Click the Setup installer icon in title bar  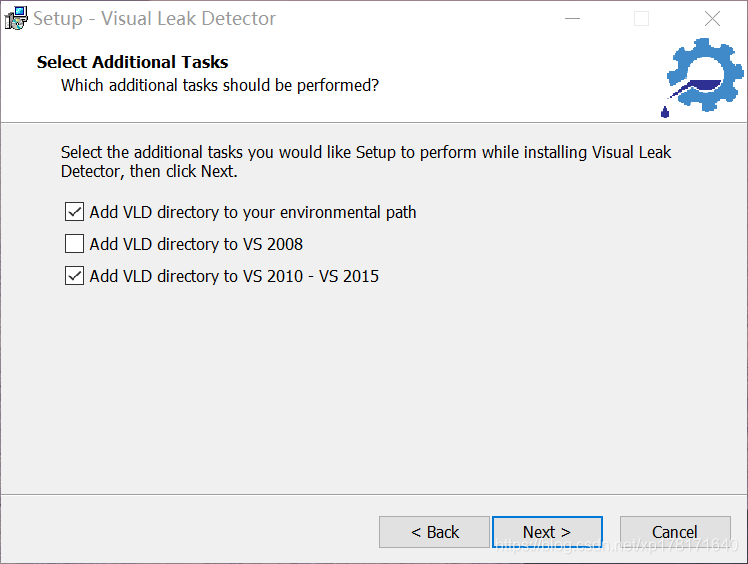16,18
